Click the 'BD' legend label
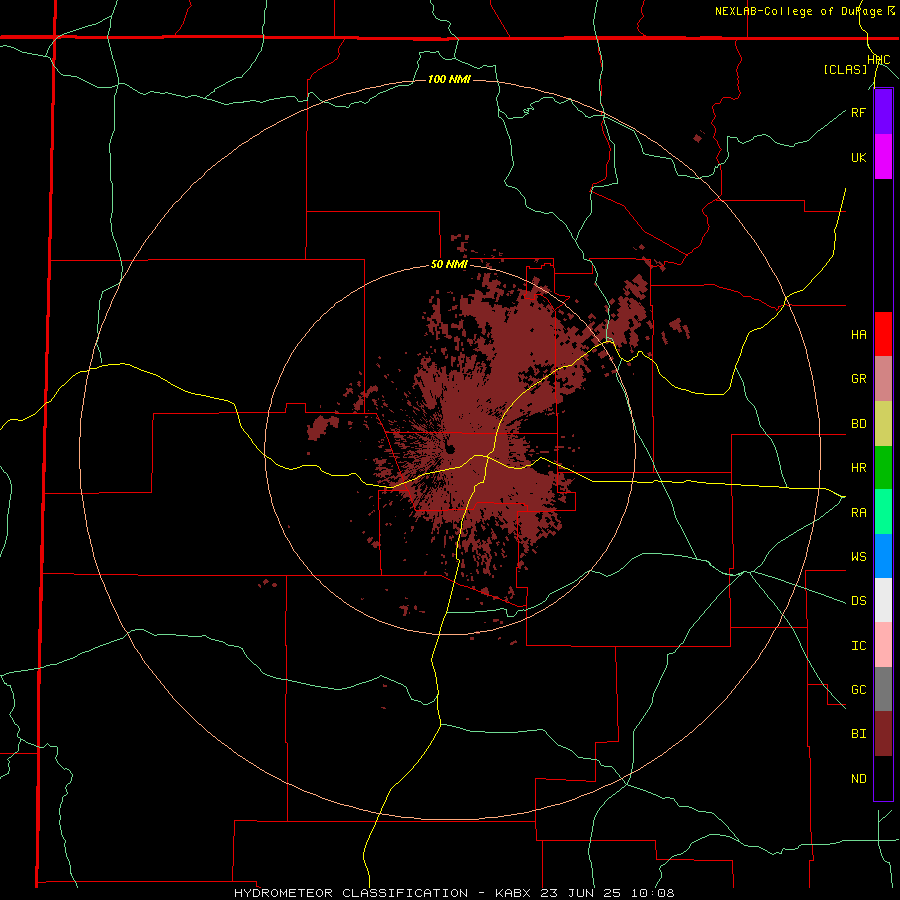Viewport: 900px width, 900px height. pos(858,424)
